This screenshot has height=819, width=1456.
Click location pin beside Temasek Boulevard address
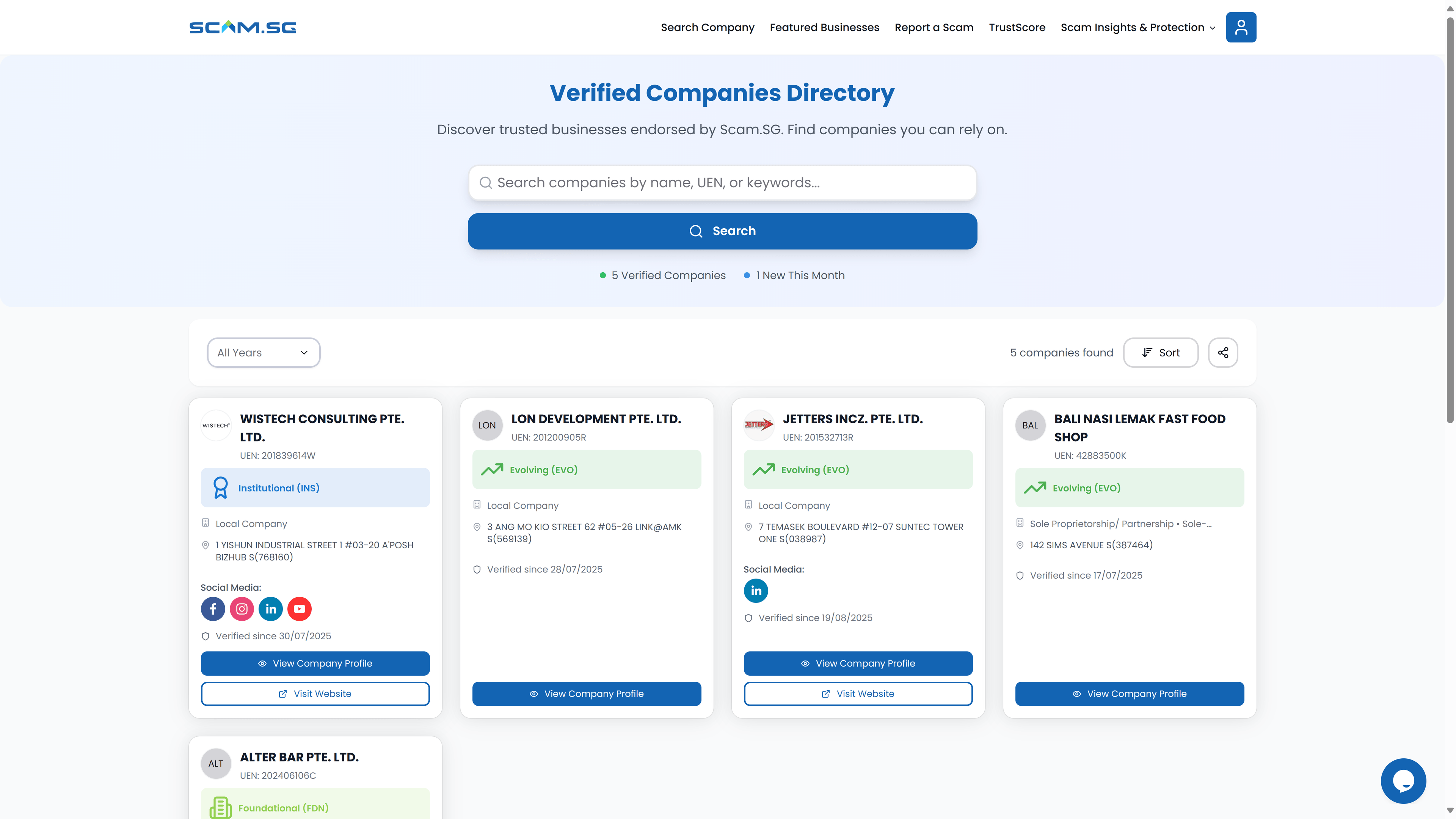tap(748, 527)
